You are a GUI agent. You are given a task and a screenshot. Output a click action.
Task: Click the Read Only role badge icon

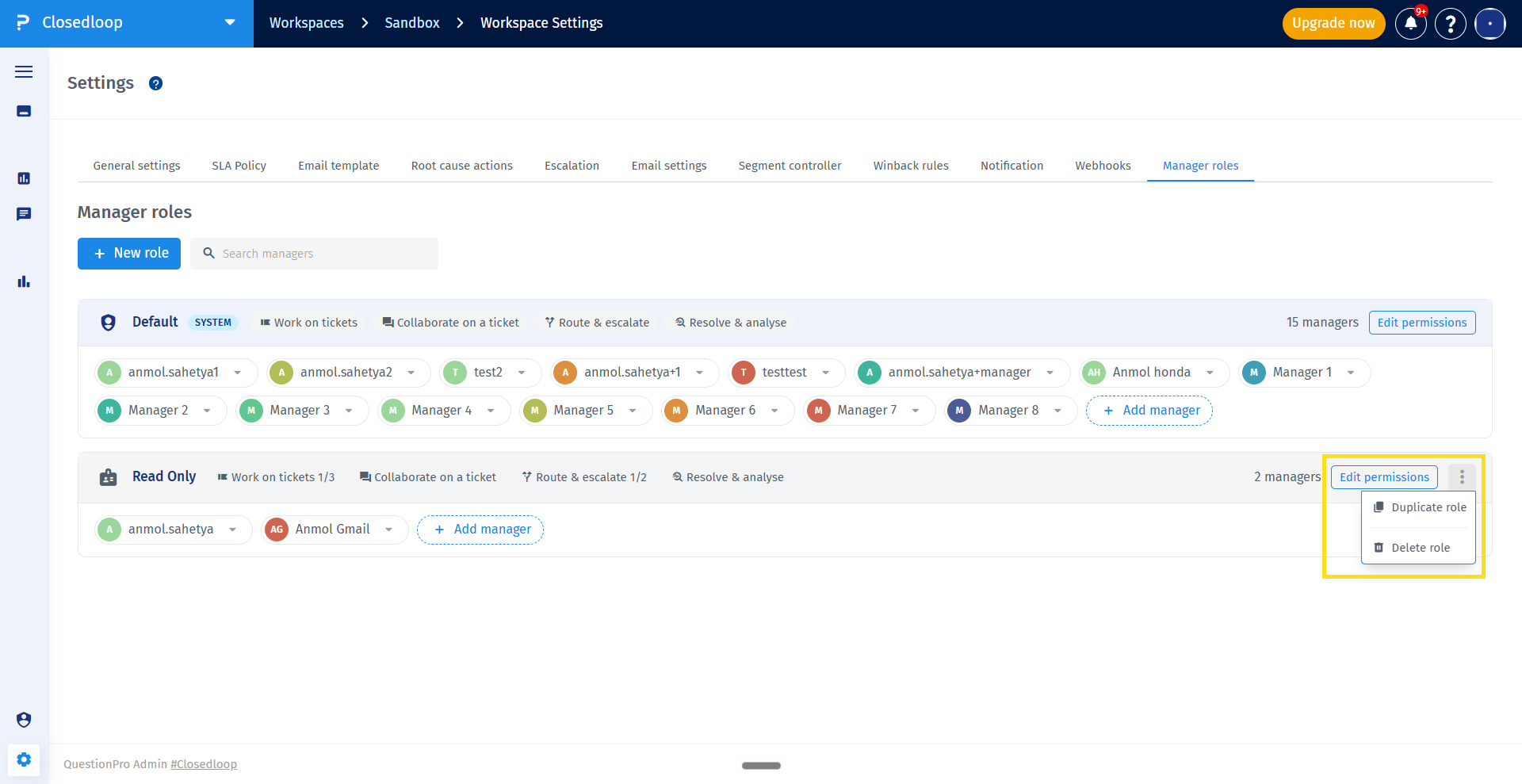109,477
